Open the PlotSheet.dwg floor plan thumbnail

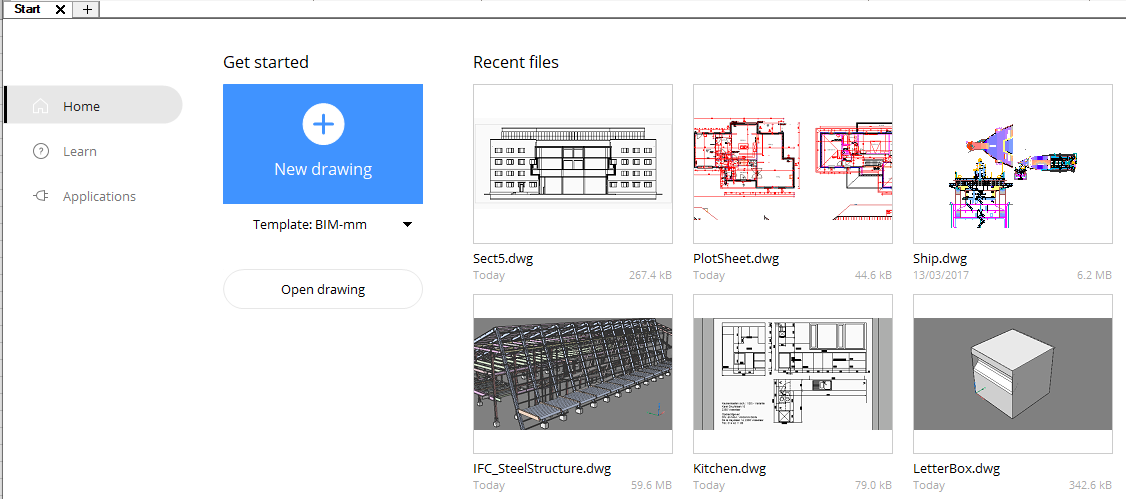coord(792,163)
